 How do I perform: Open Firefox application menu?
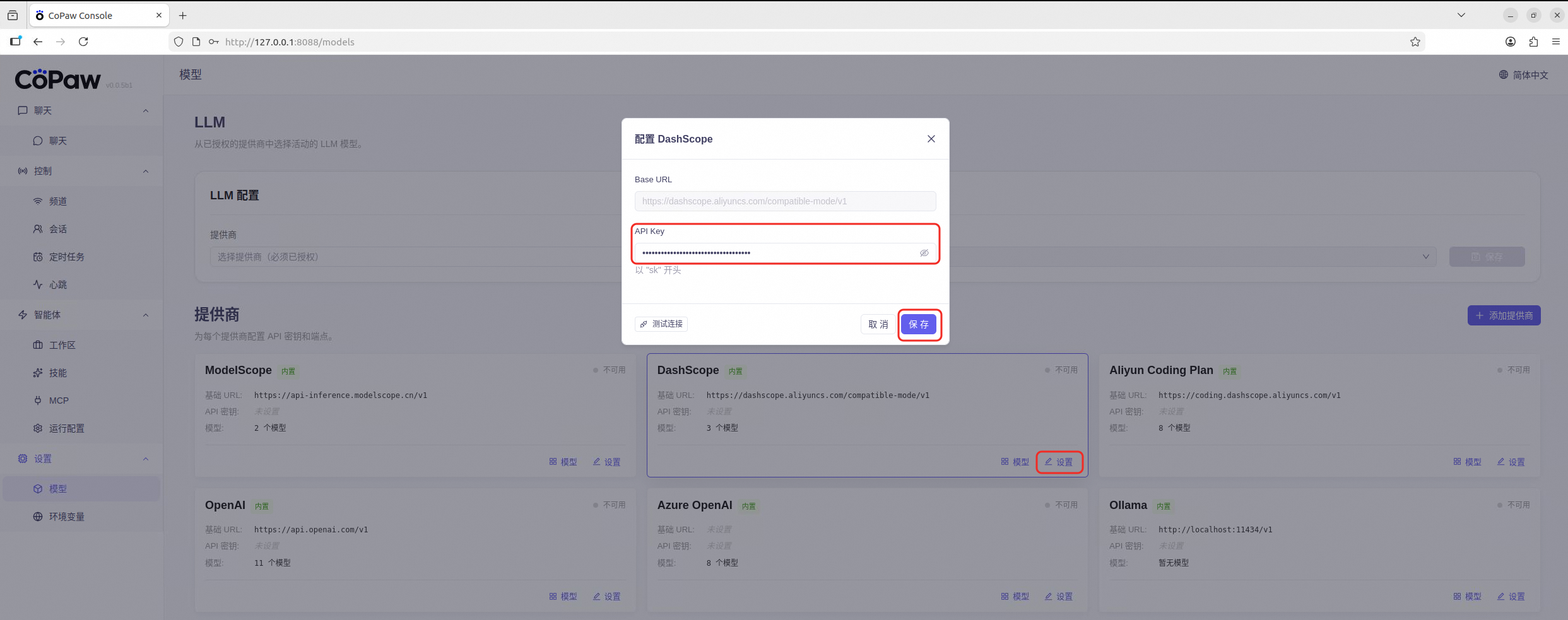[x=1555, y=42]
